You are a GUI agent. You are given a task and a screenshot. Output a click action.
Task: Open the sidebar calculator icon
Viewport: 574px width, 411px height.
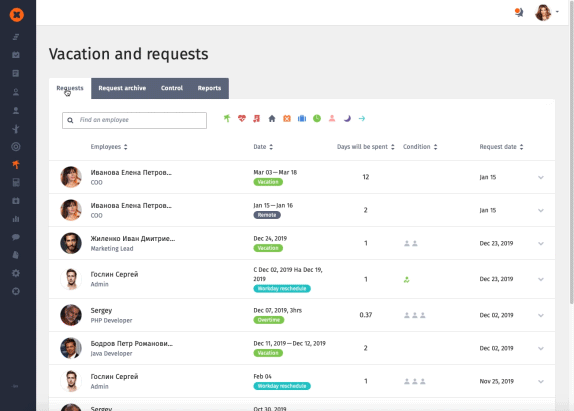click(16, 183)
